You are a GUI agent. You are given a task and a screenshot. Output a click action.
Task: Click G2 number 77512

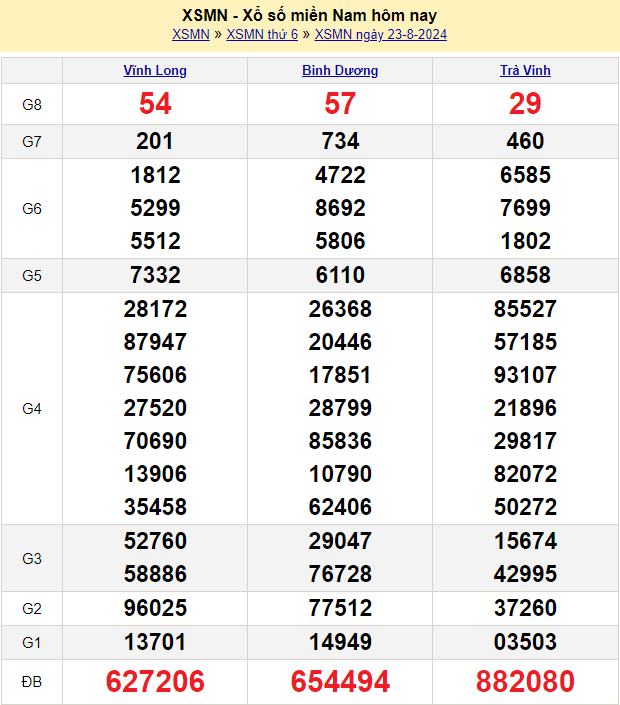click(340, 608)
